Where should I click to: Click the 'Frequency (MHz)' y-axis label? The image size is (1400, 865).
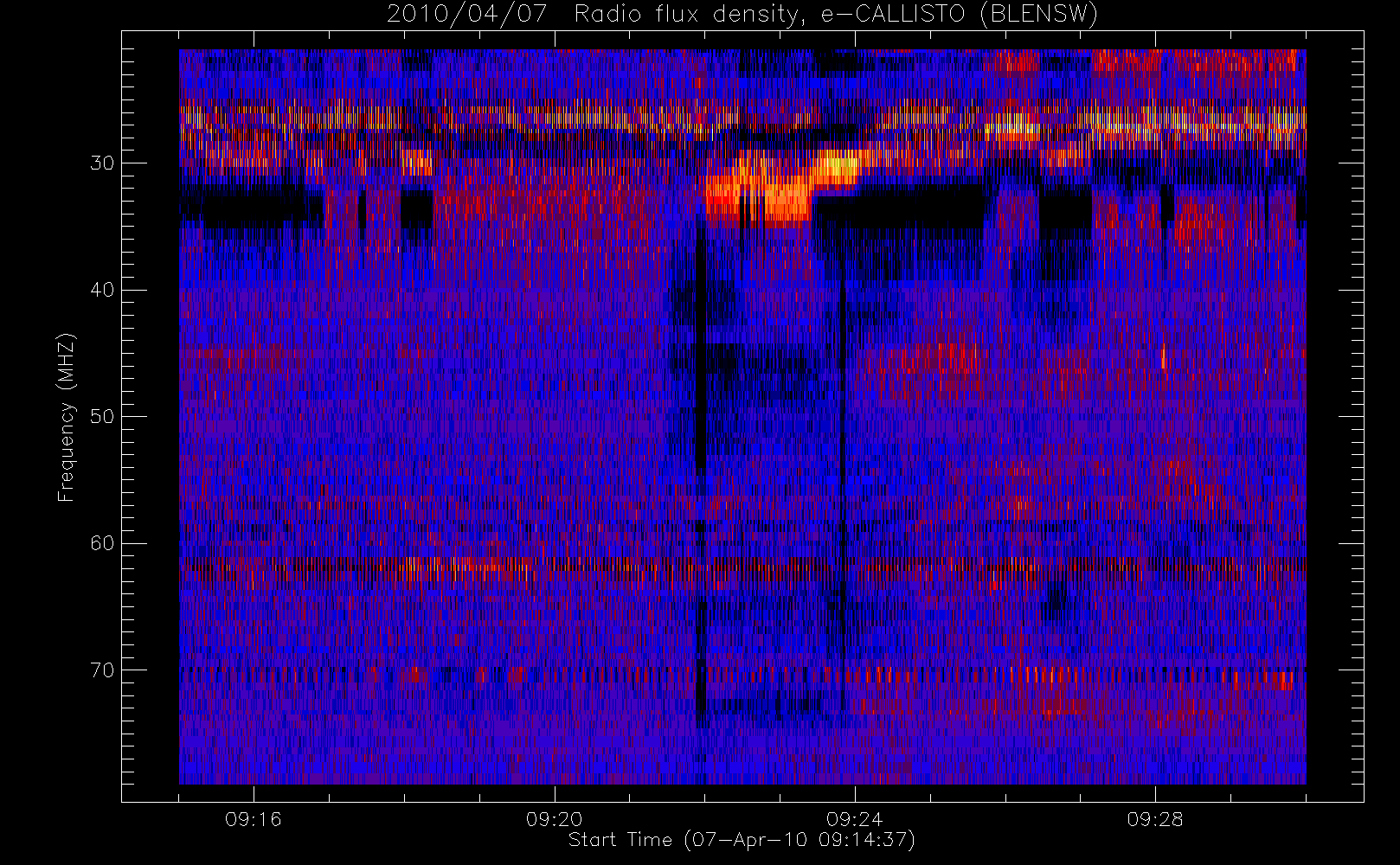point(67,417)
